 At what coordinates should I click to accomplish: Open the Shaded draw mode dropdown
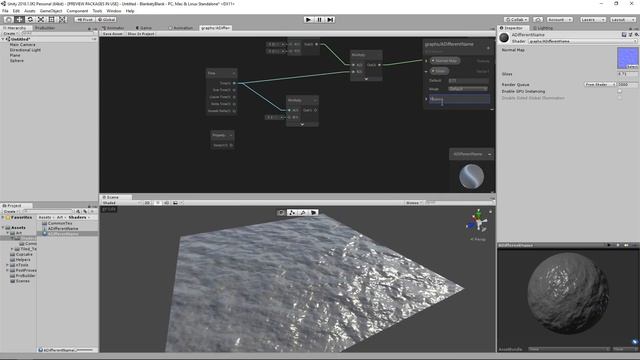pos(121,203)
